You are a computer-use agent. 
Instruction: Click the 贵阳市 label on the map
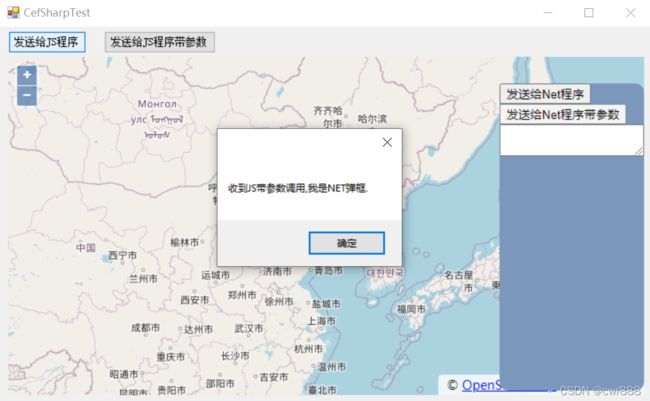coord(171,390)
